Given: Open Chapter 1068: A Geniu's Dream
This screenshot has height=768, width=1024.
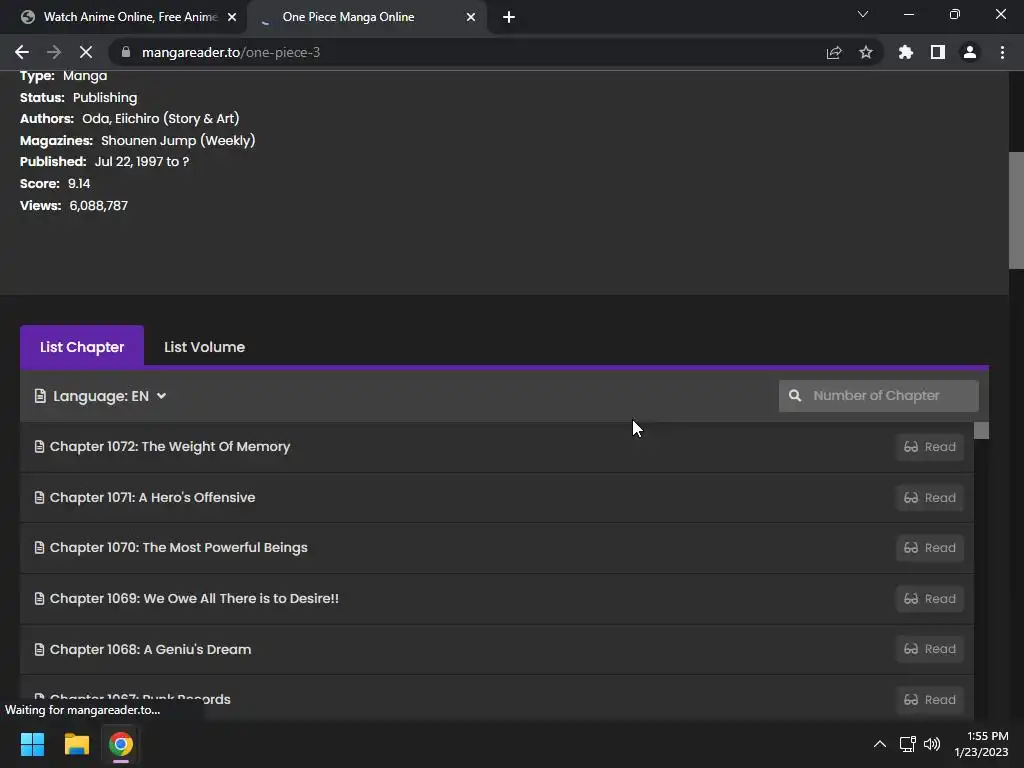Looking at the screenshot, I should [150, 649].
